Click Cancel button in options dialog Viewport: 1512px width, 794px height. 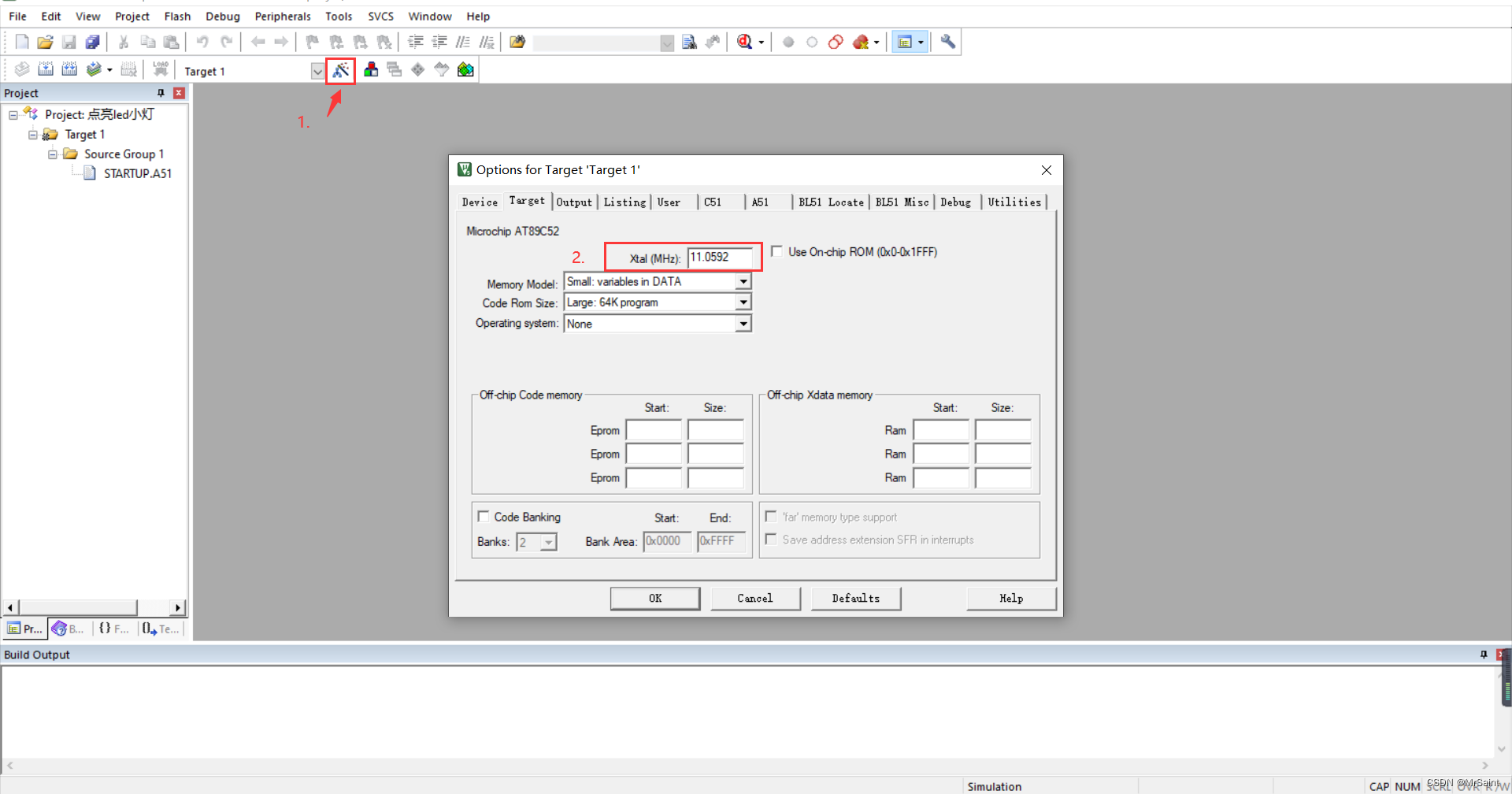coord(755,598)
